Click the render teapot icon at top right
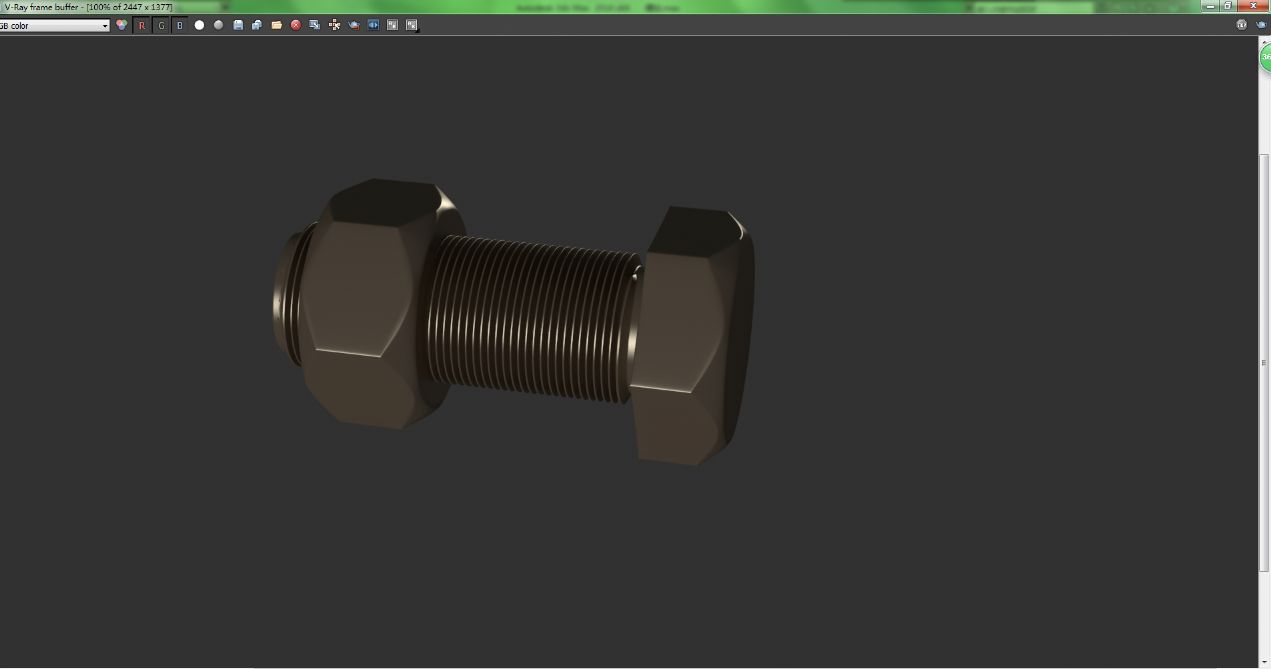Viewport: 1271px width, 669px height. click(1261, 25)
